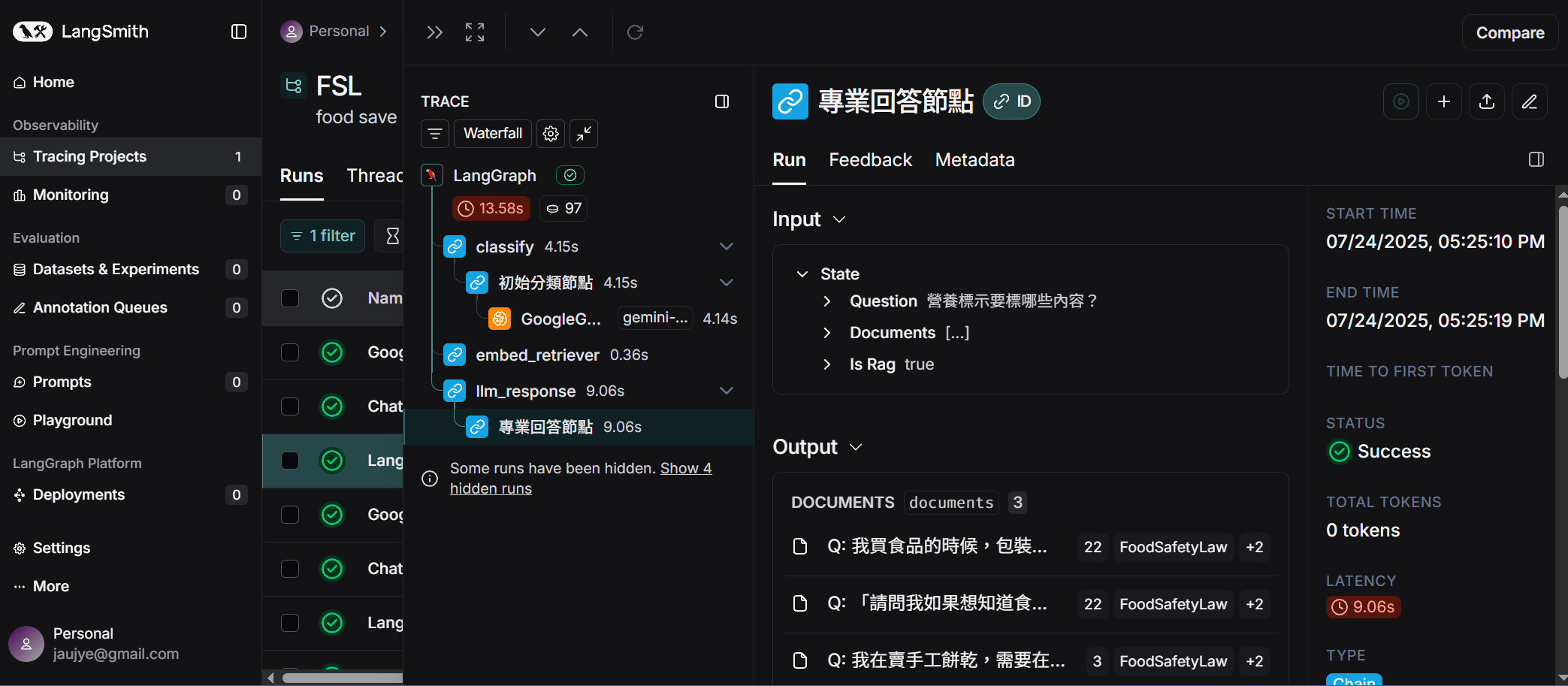This screenshot has width=1568, height=686.
Task: Collapse the llm_response trace node
Action: [x=727, y=391]
